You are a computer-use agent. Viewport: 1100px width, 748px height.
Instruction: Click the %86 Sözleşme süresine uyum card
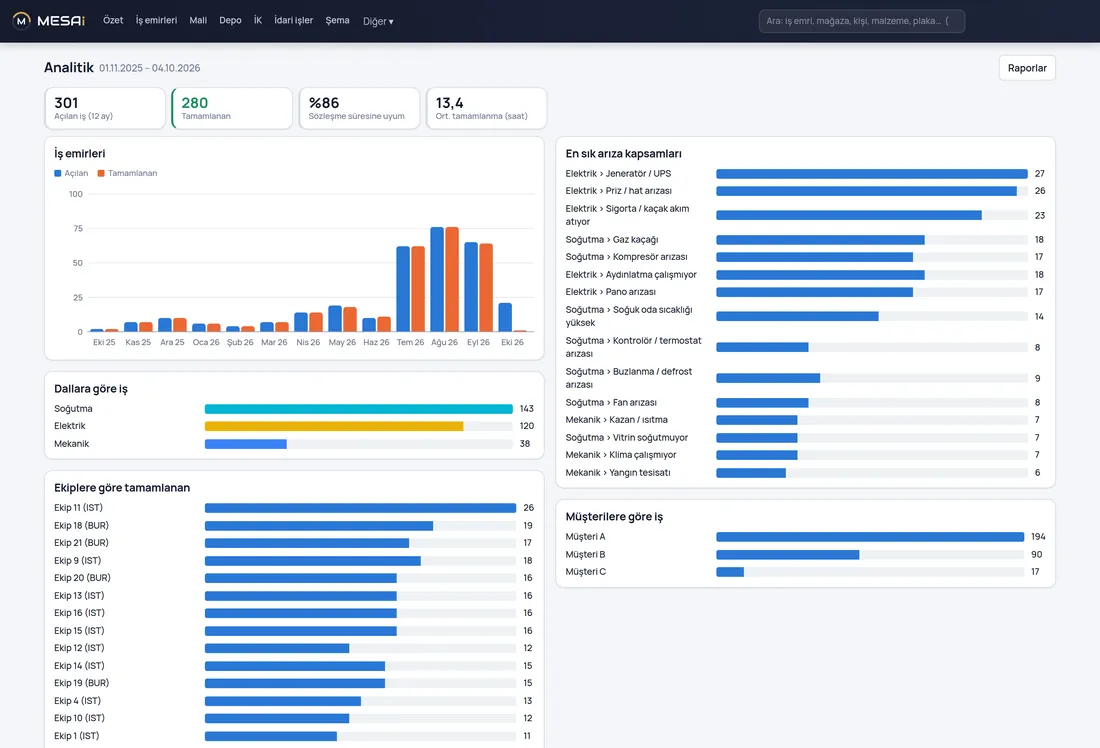pos(359,108)
